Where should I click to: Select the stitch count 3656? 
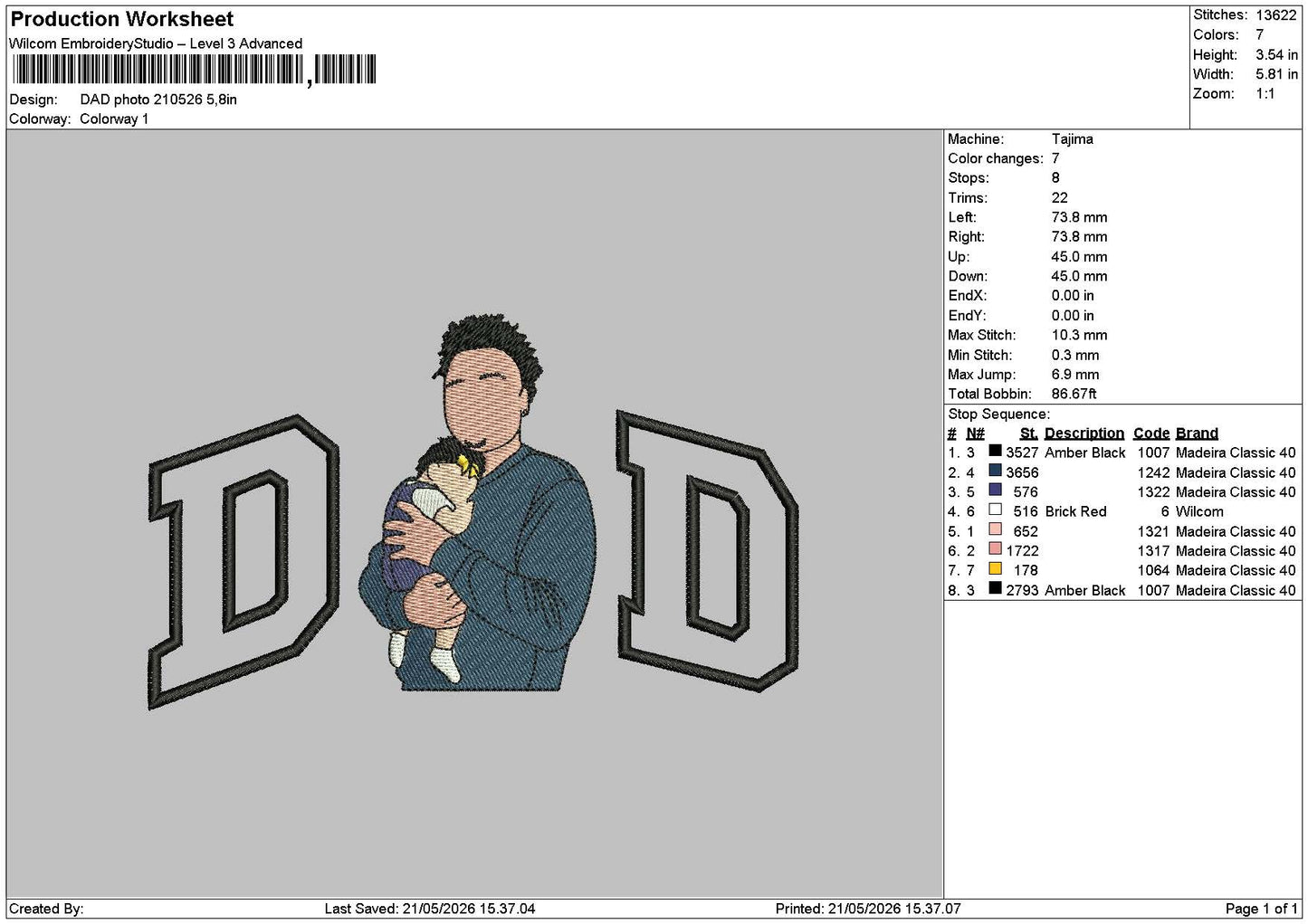coord(1022,472)
